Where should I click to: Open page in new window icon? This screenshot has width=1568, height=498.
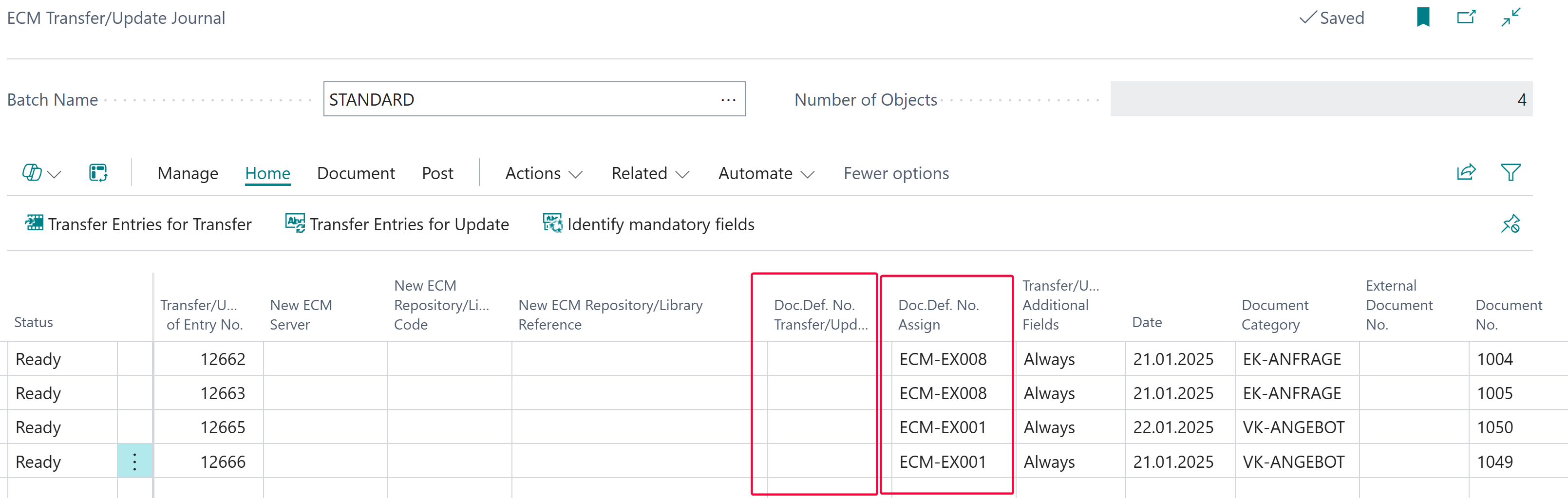pyautogui.click(x=1466, y=17)
